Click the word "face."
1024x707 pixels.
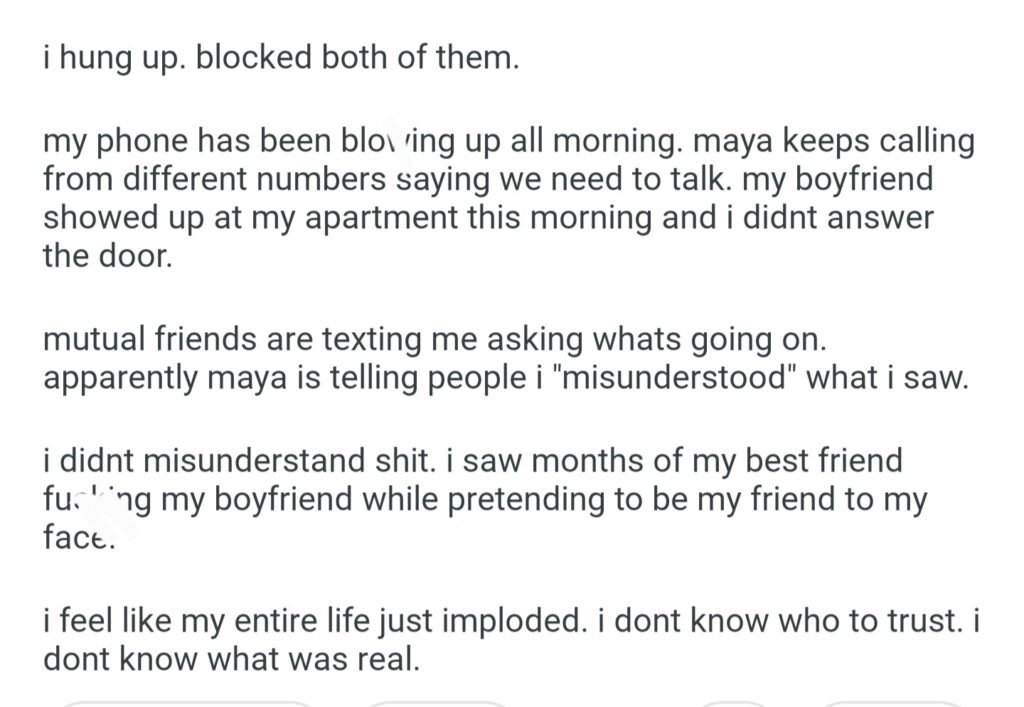point(80,538)
